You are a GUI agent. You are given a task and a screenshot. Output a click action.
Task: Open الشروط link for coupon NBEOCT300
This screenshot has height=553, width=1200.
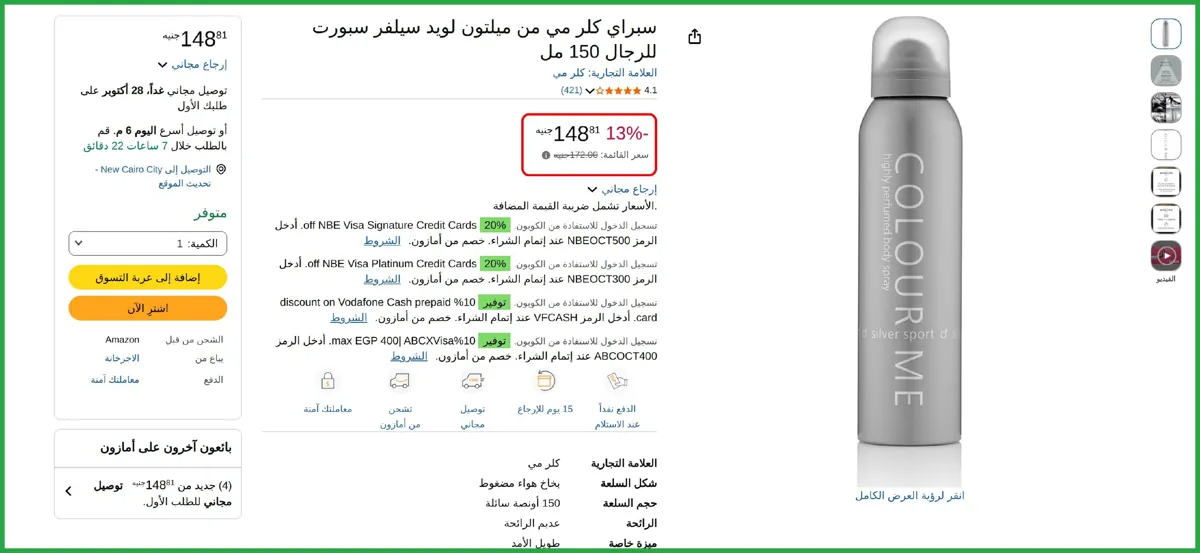pos(382,279)
